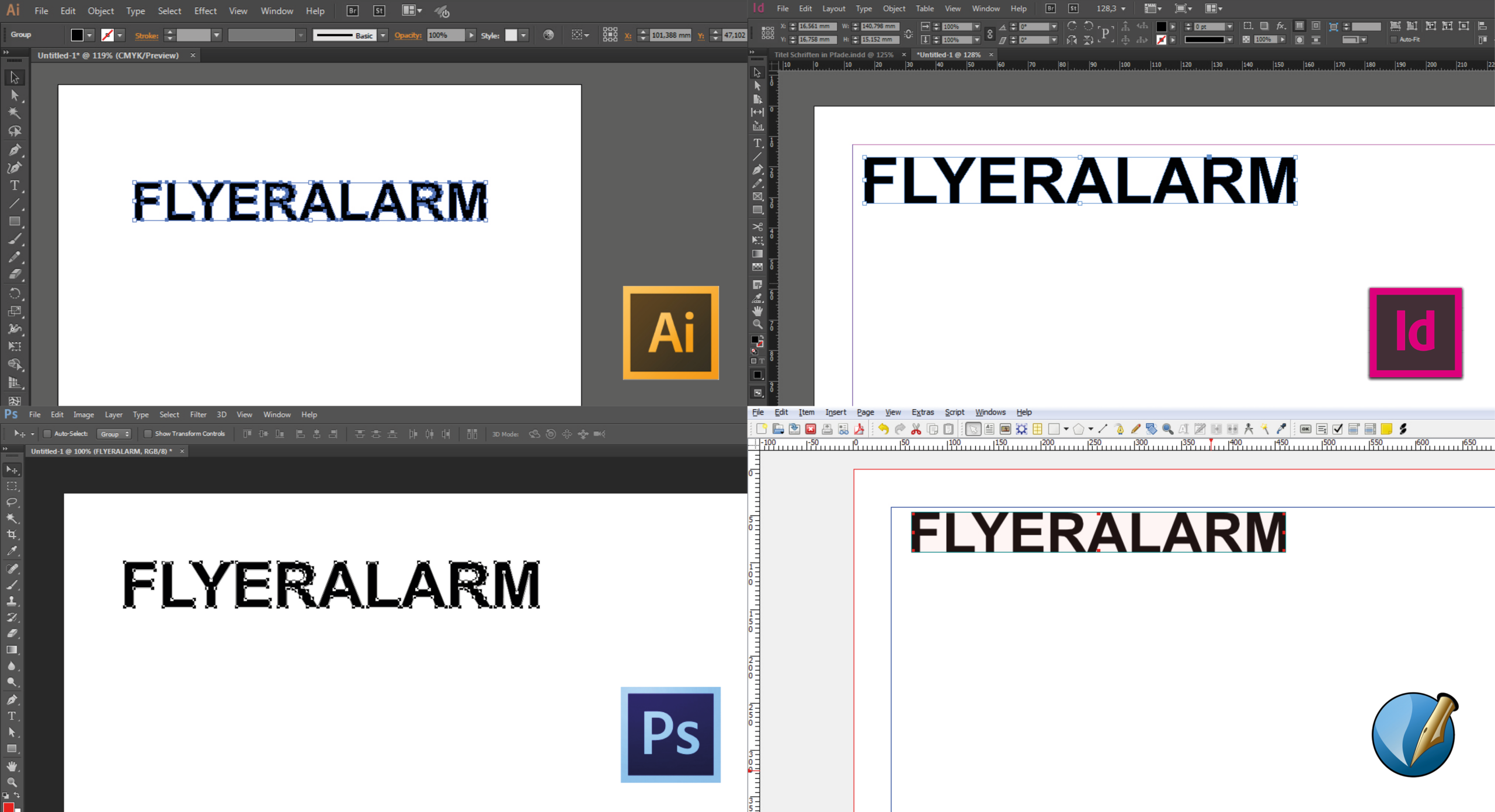This screenshot has width=1495, height=812.
Task: Open Photoshop's Group auto-select dropdown
Action: click(114, 434)
